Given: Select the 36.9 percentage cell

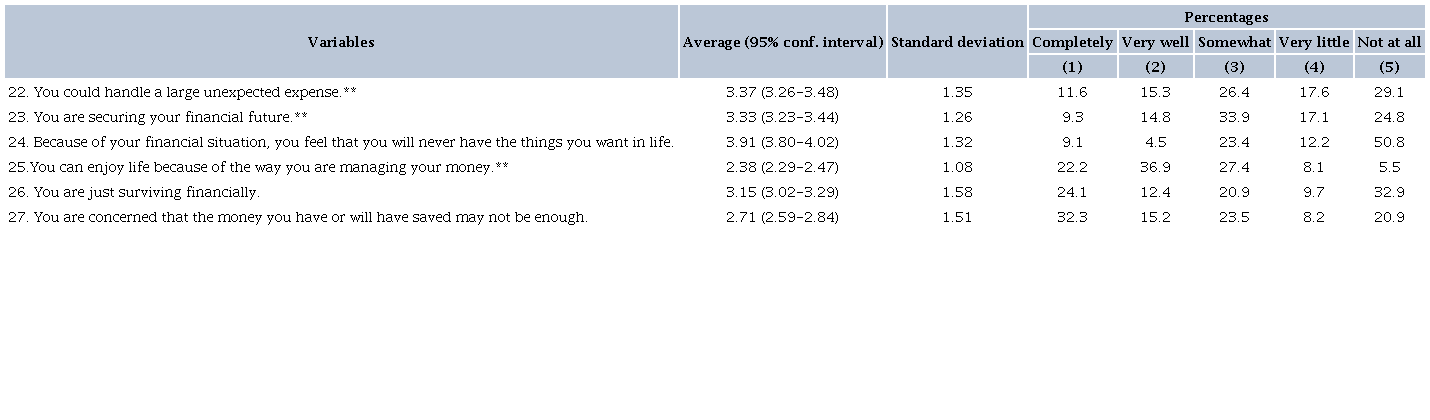Looking at the screenshot, I should [x=1155, y=167].
